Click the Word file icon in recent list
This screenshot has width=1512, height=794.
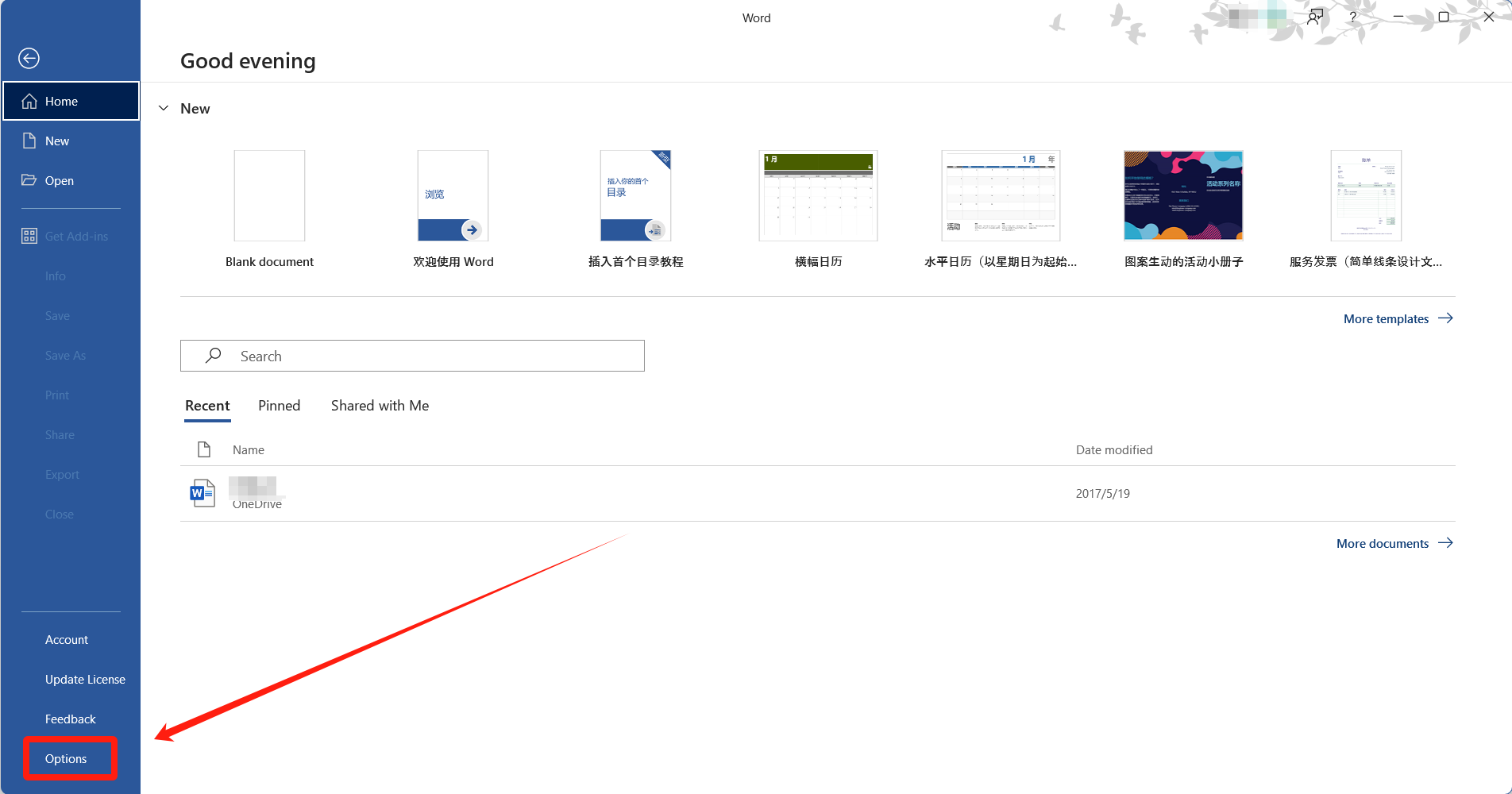202,493
